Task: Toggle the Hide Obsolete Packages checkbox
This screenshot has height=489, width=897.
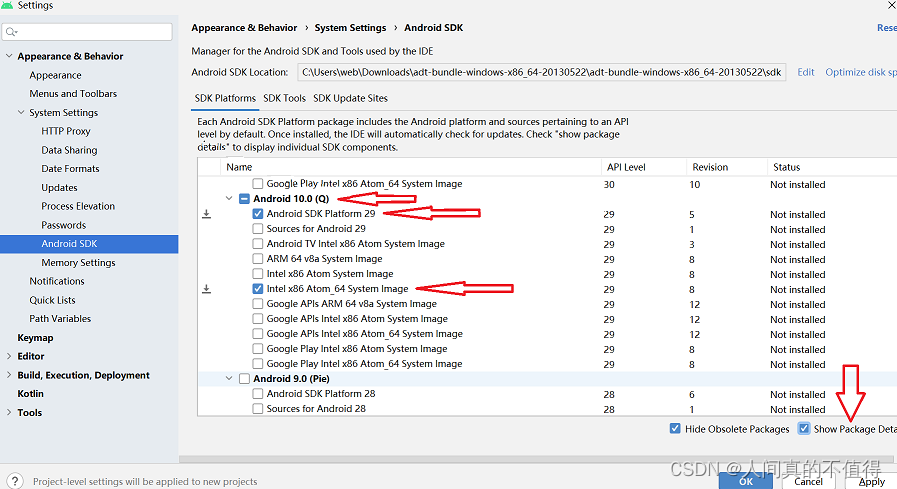Action: [675, 429]
